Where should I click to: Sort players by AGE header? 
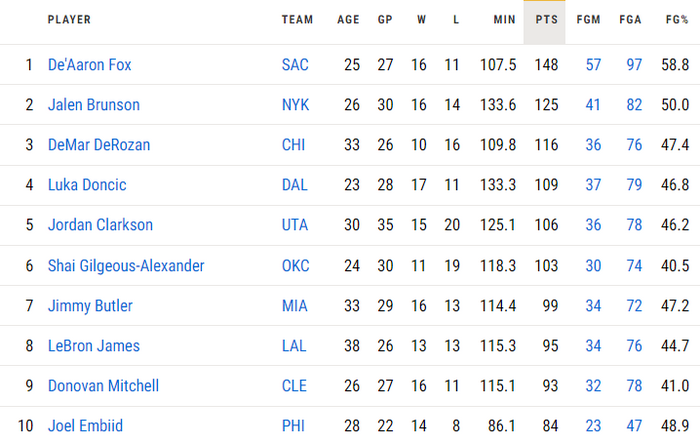(x=348, y=20)
